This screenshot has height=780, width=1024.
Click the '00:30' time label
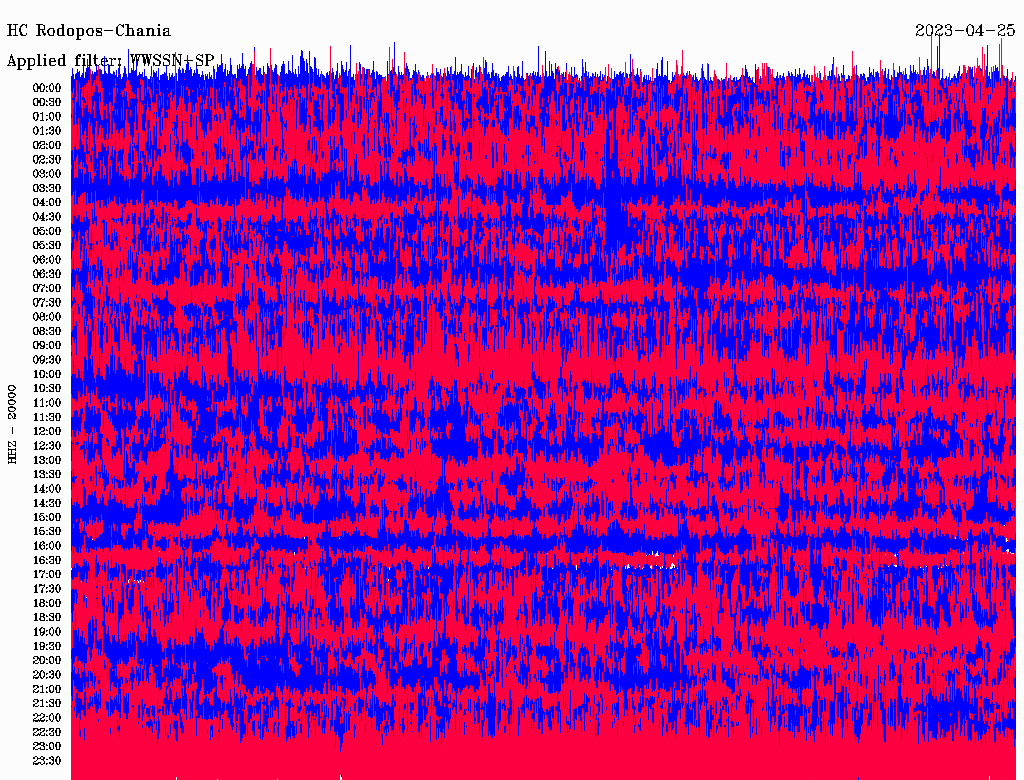pos(47,102)
